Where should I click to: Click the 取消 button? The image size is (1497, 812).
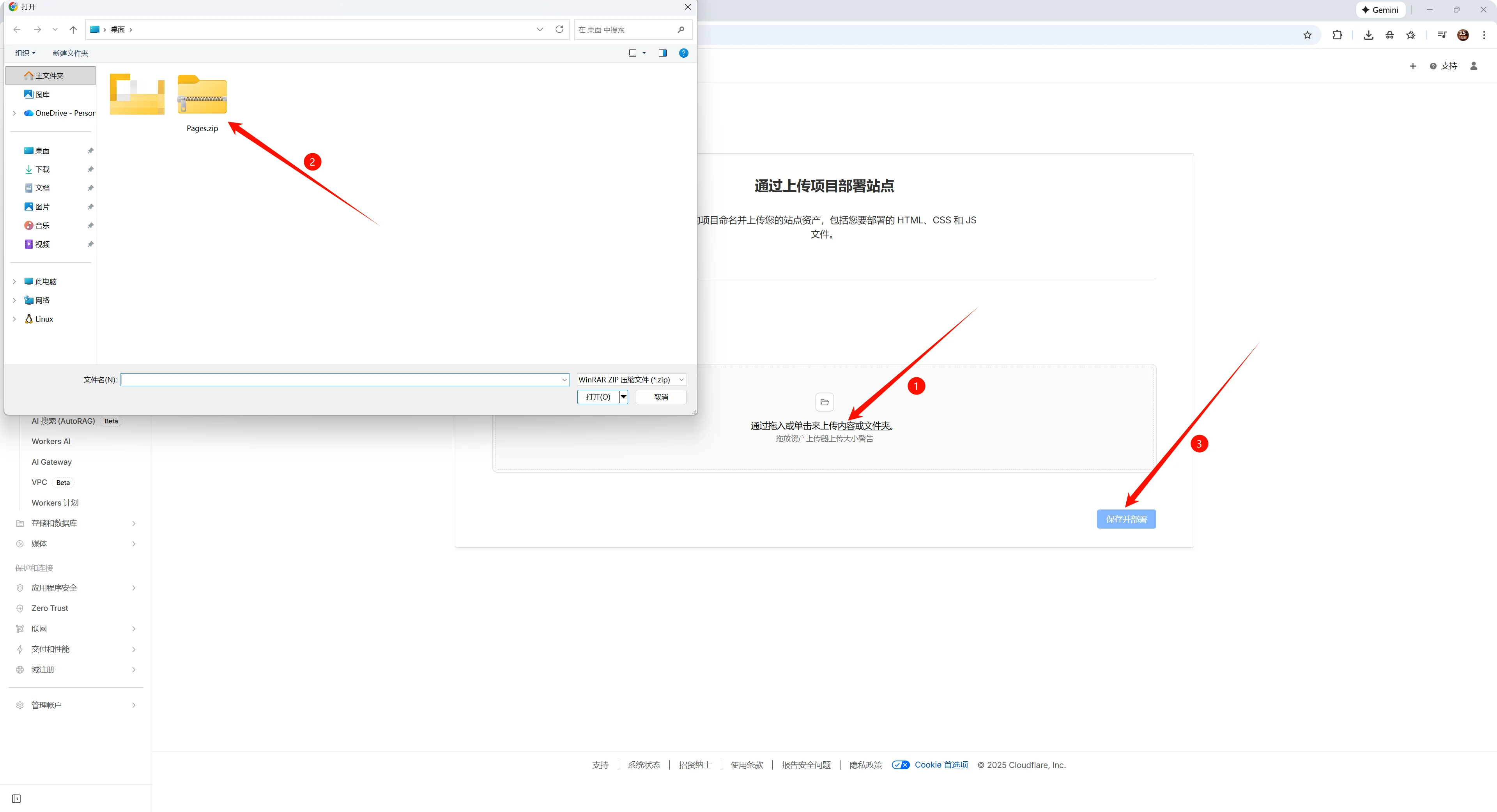[661, 397]
